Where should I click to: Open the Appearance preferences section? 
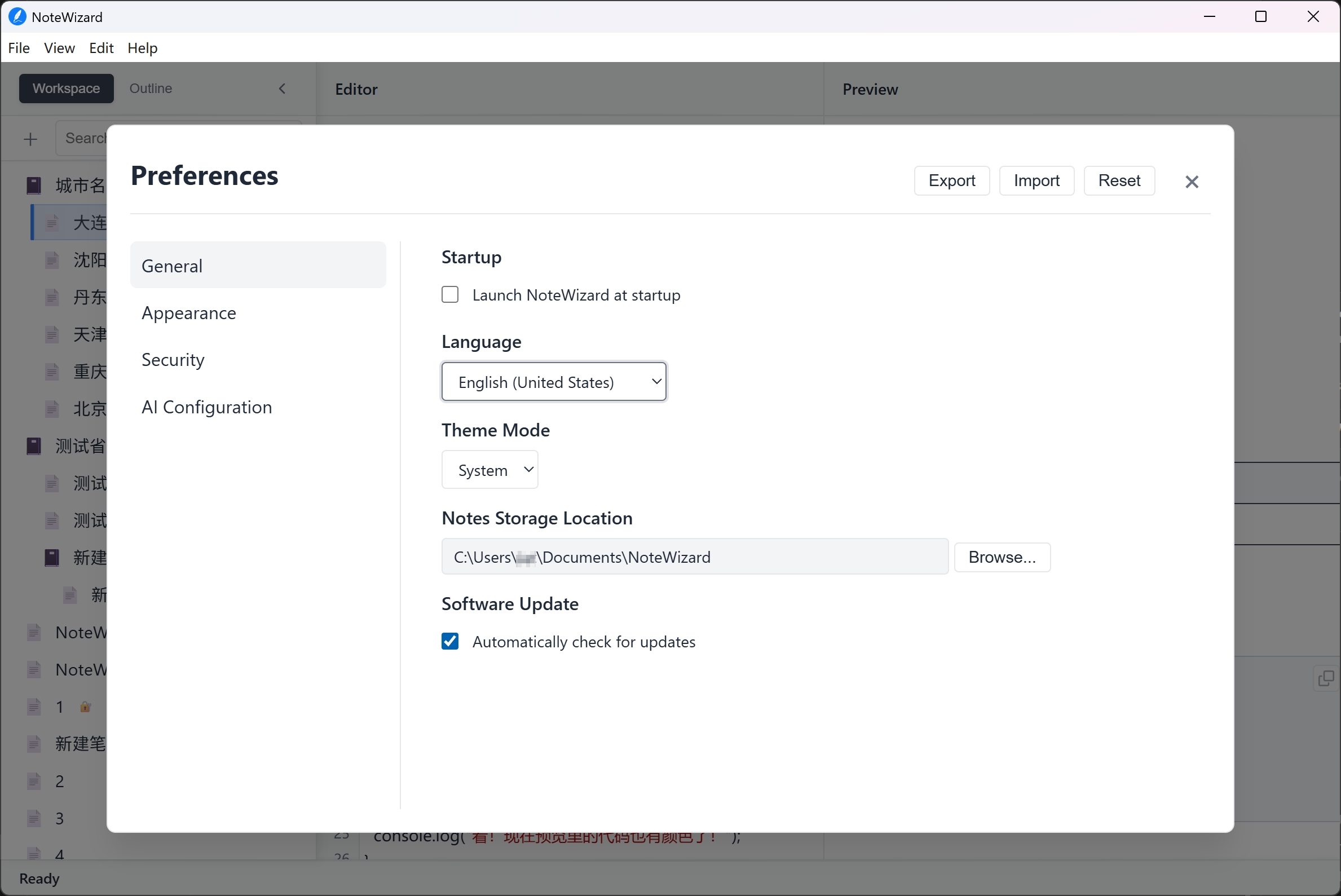pyautogui.click(x=258, y=312)
